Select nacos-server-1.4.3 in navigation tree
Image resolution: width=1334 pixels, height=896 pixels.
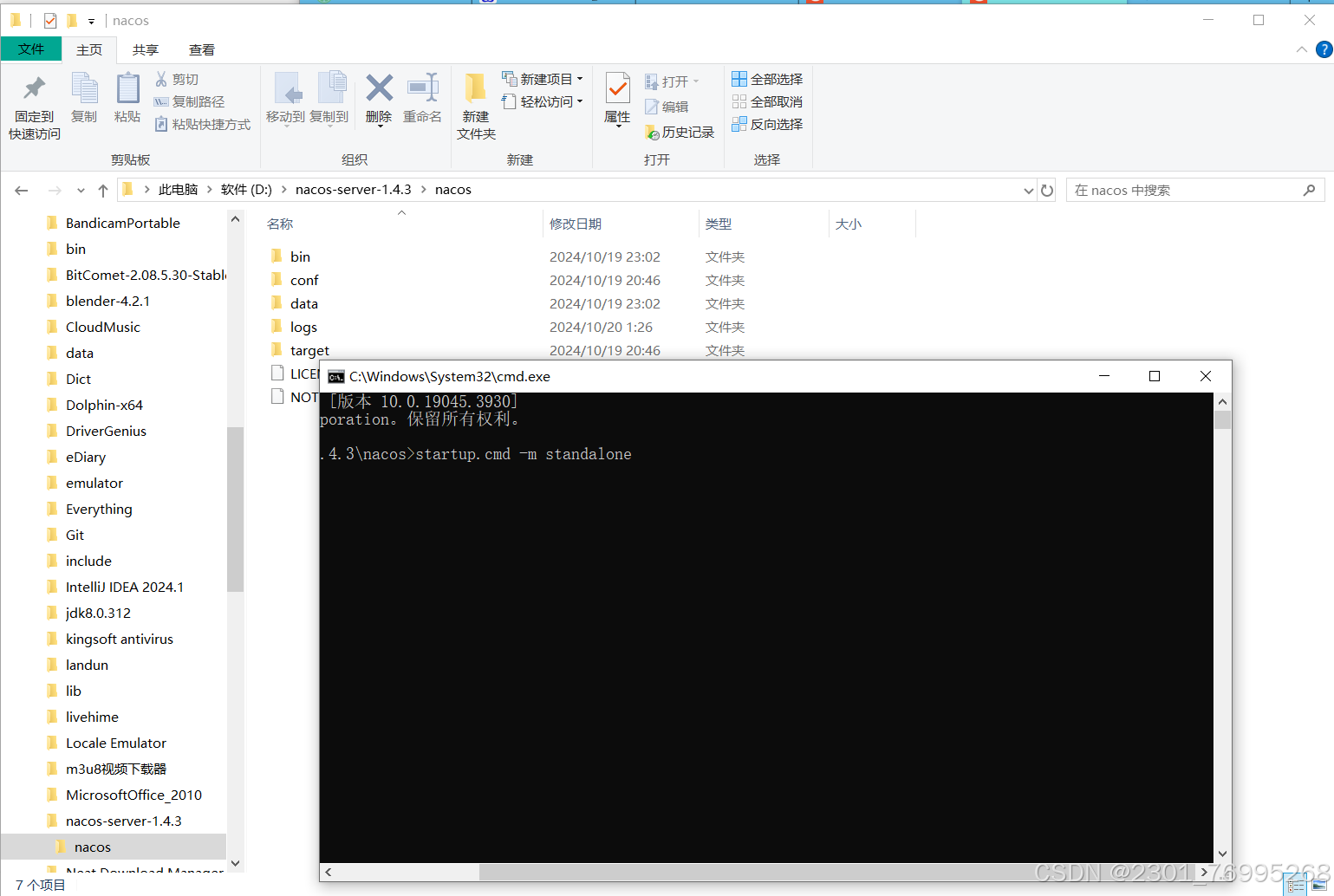tap(124, 821)
